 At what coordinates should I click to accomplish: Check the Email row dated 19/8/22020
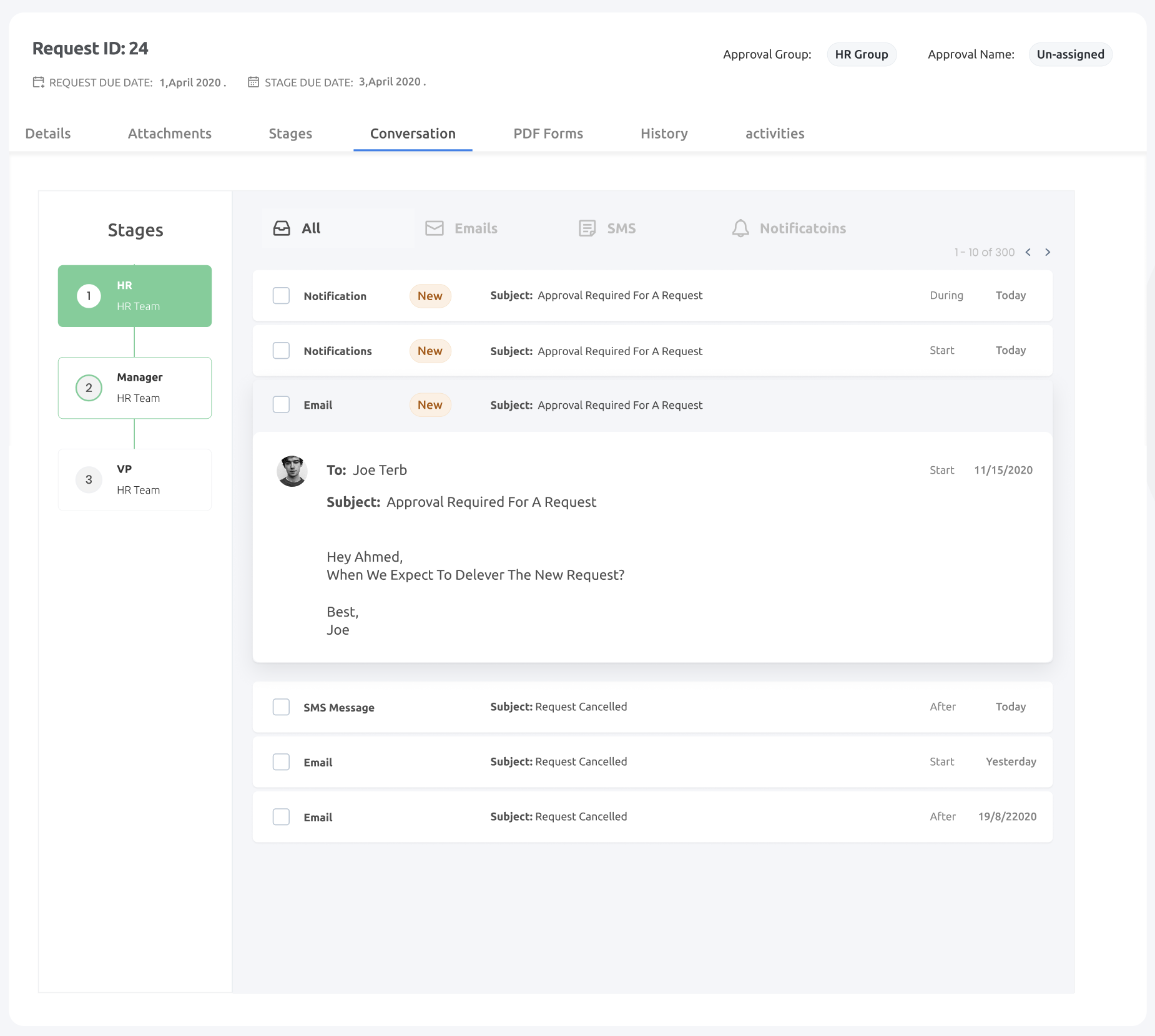[281, 817]
